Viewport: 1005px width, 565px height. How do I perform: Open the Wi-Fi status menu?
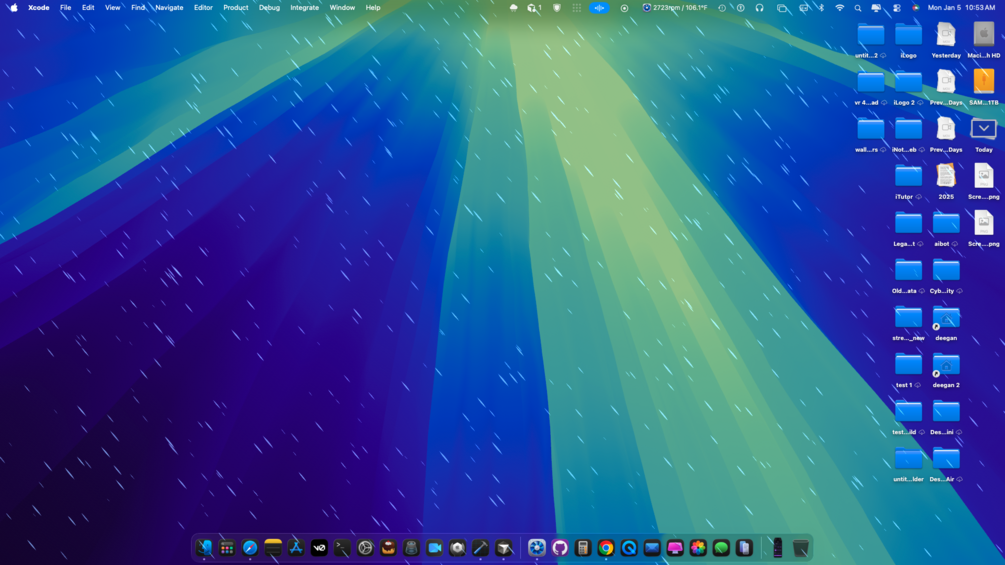[x=840, y=8]
